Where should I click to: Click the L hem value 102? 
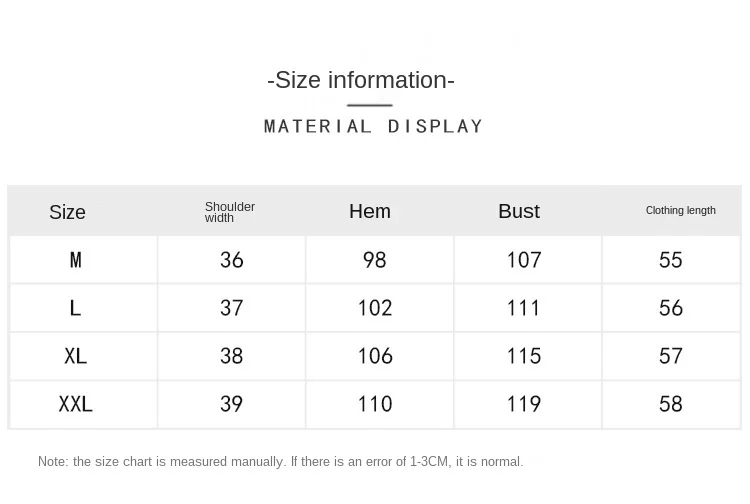375,308
